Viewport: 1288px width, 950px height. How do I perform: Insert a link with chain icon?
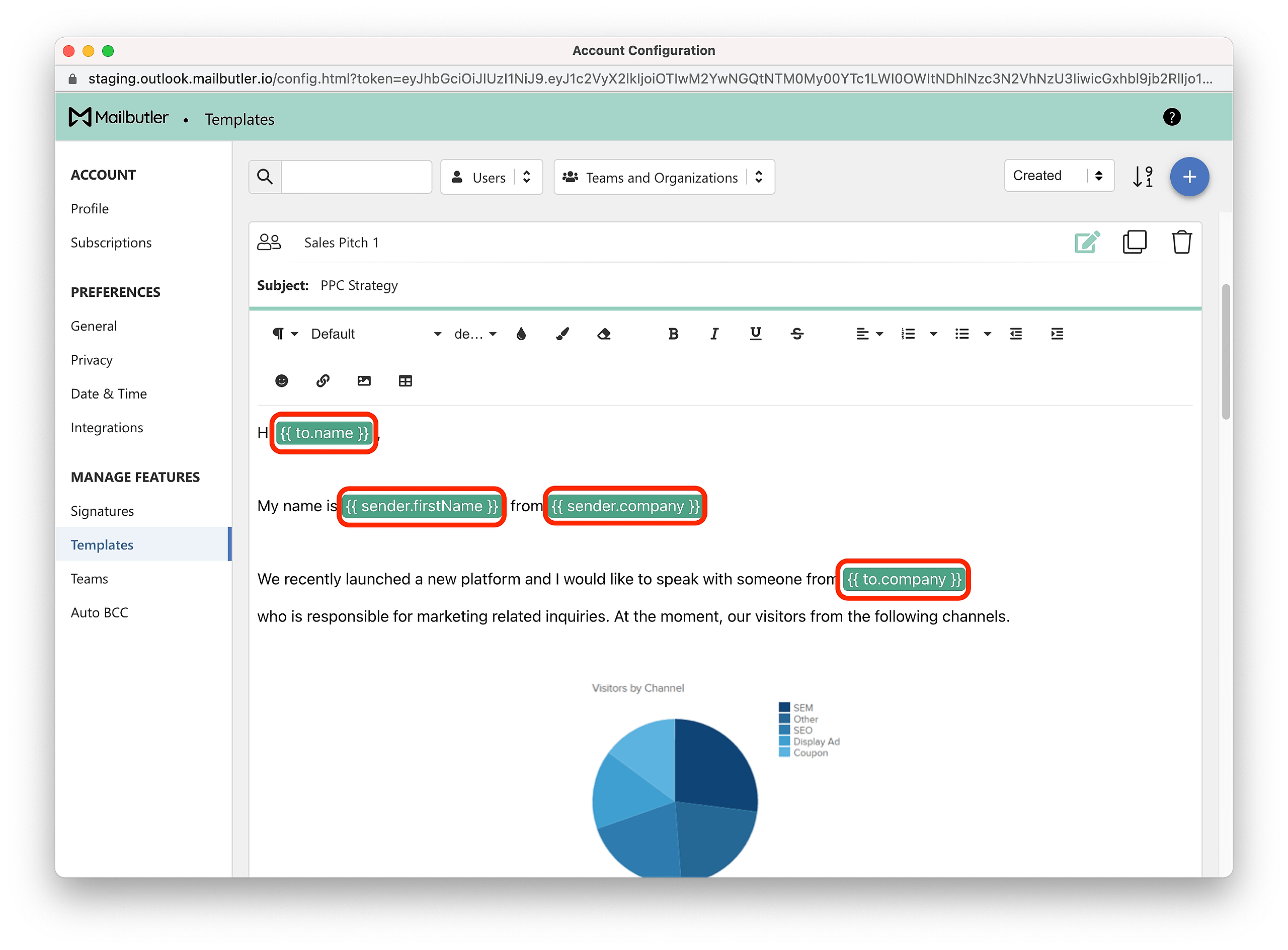pyautogui.click(x=323, y=381)
